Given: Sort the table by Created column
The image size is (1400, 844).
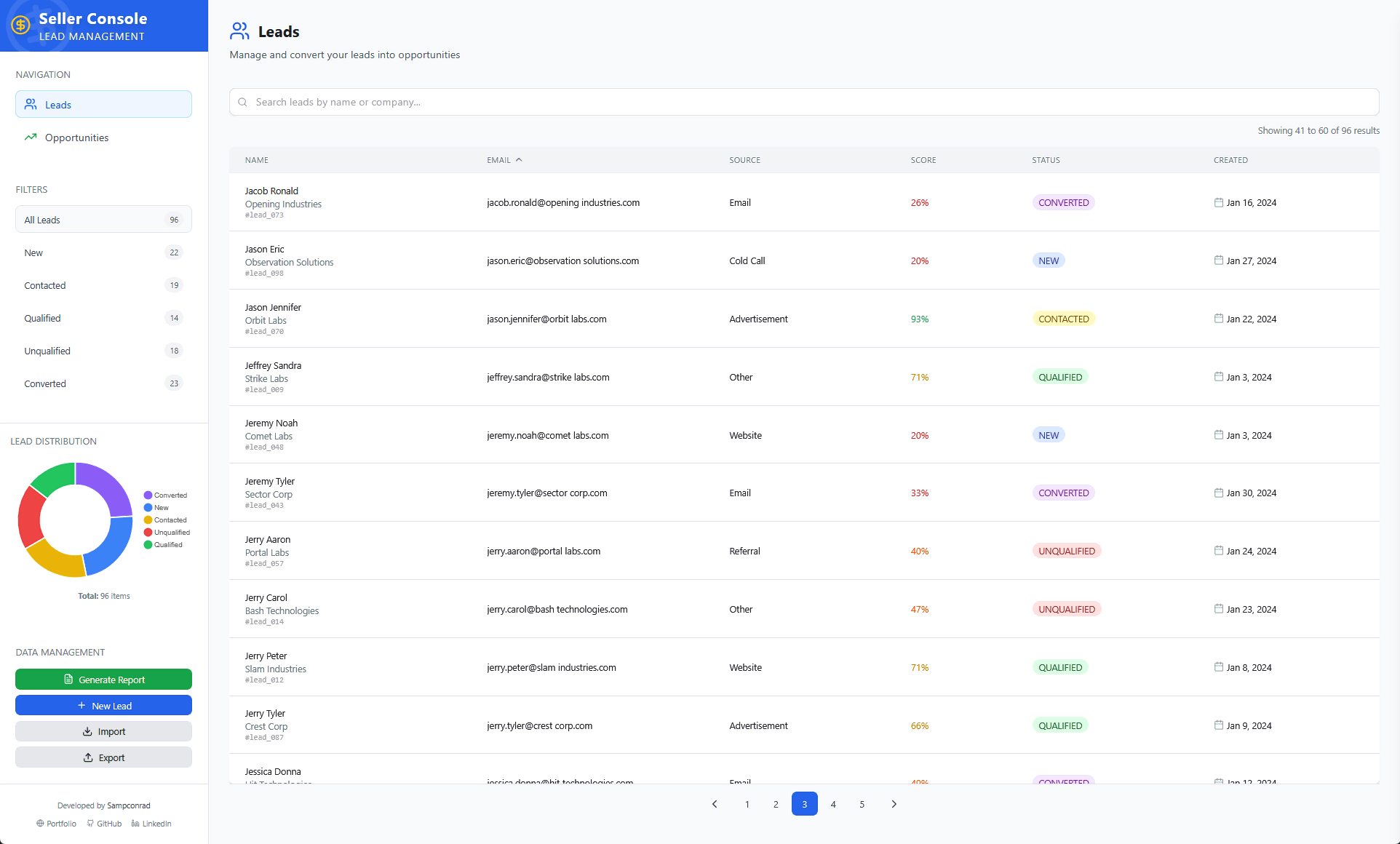Looking at the screenshot, I should [1230, 160].
